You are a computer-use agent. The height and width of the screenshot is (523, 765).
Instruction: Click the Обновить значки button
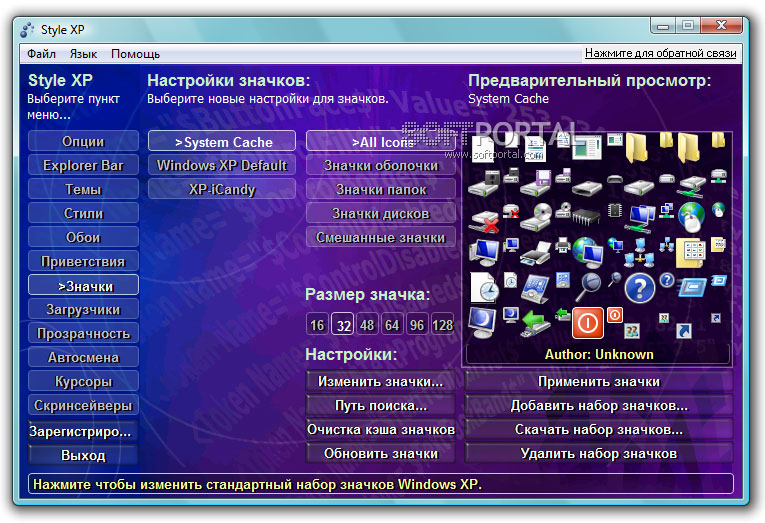381,453
